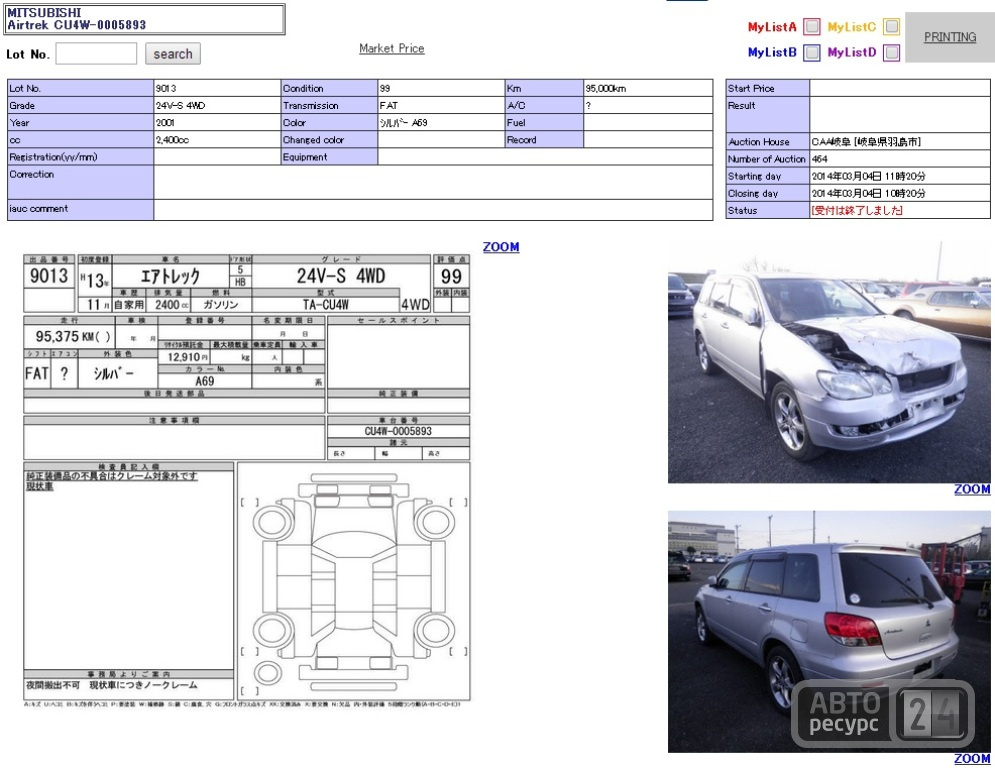This screenshot has width=995, height=768.
Task: Click the MyListD label
Action: [852, 52]
